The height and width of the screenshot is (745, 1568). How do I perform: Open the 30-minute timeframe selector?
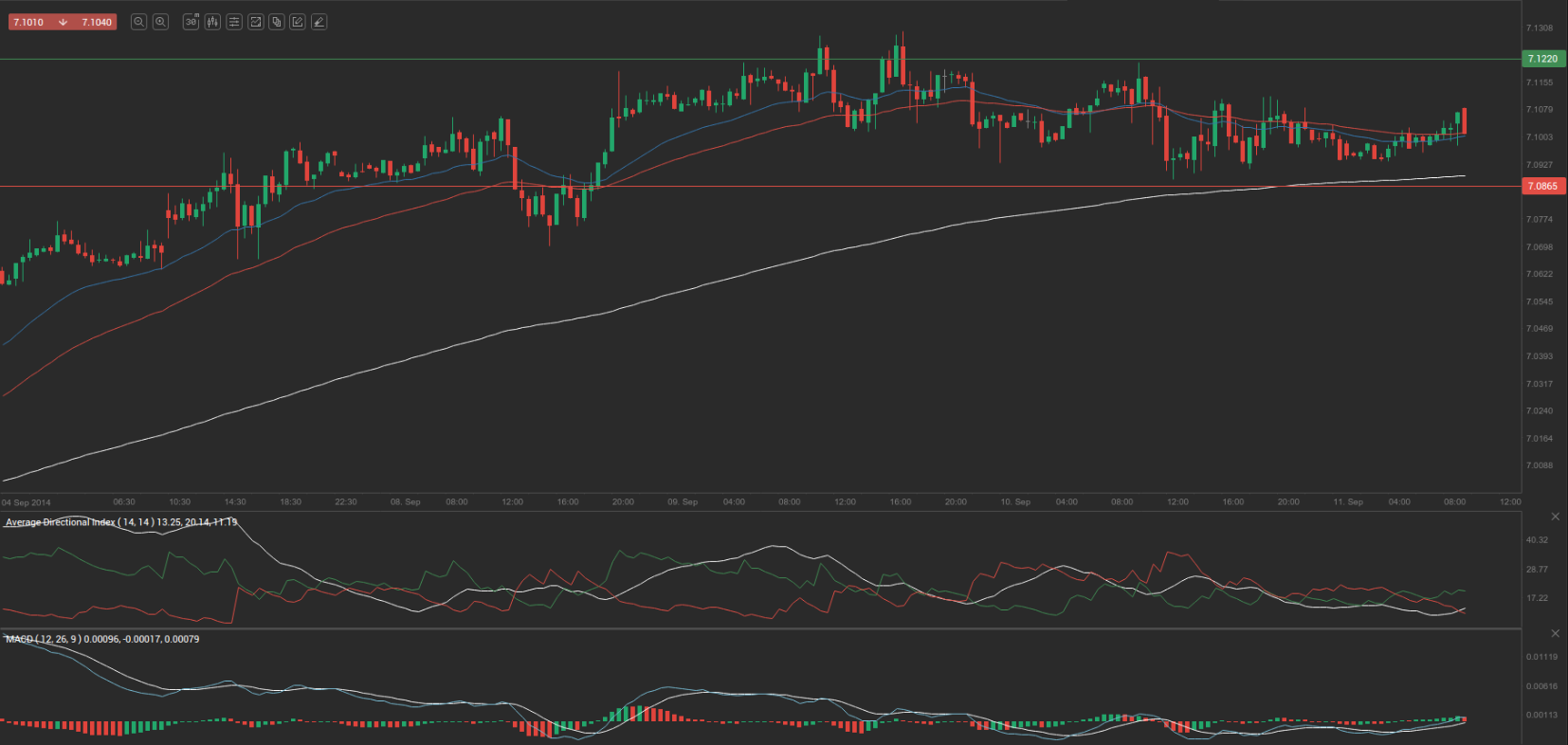(x=191, y=22)
